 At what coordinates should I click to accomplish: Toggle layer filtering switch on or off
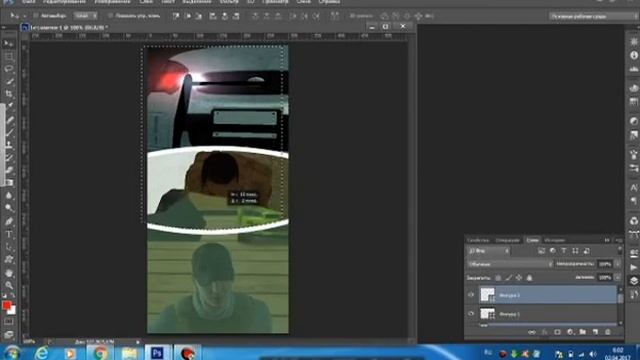point(619,250)
